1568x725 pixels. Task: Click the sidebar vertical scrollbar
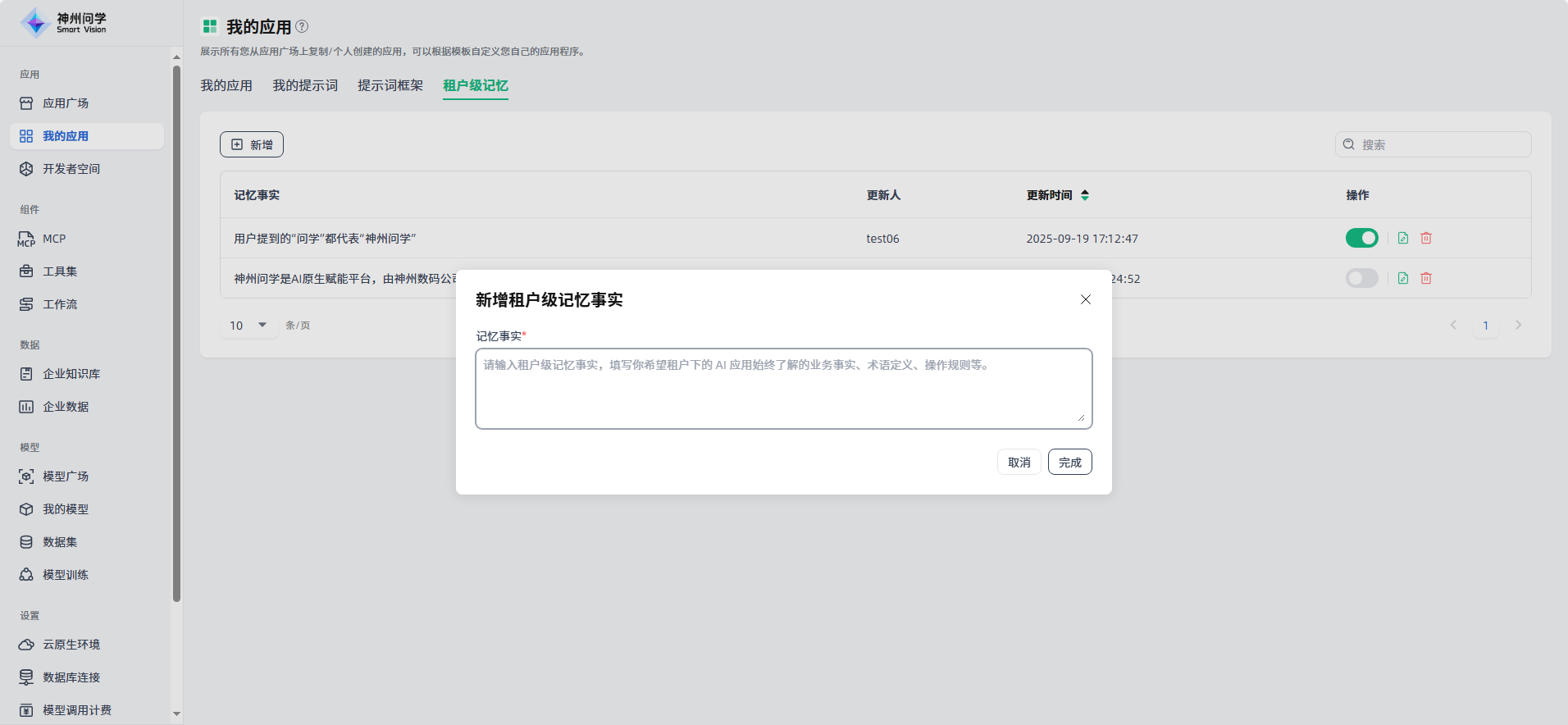tap(176, 328)
